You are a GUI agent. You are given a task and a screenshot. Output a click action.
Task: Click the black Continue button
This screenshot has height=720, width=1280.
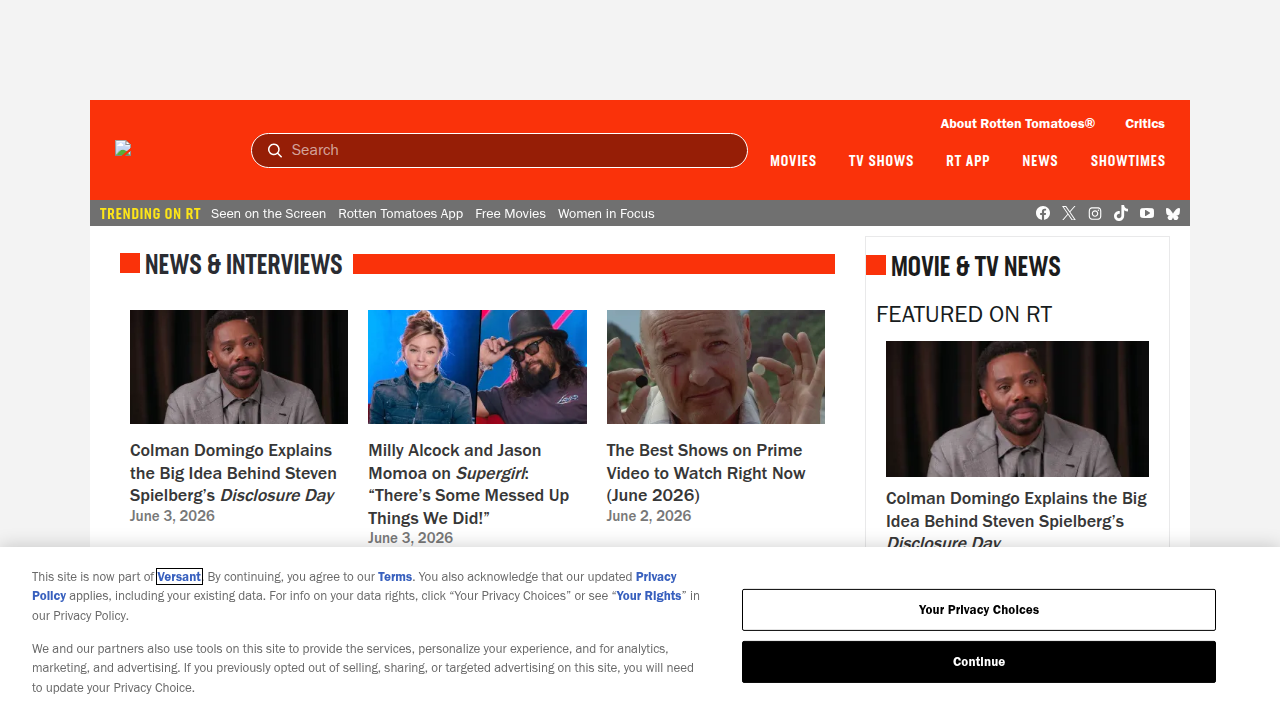pos(979,662)
